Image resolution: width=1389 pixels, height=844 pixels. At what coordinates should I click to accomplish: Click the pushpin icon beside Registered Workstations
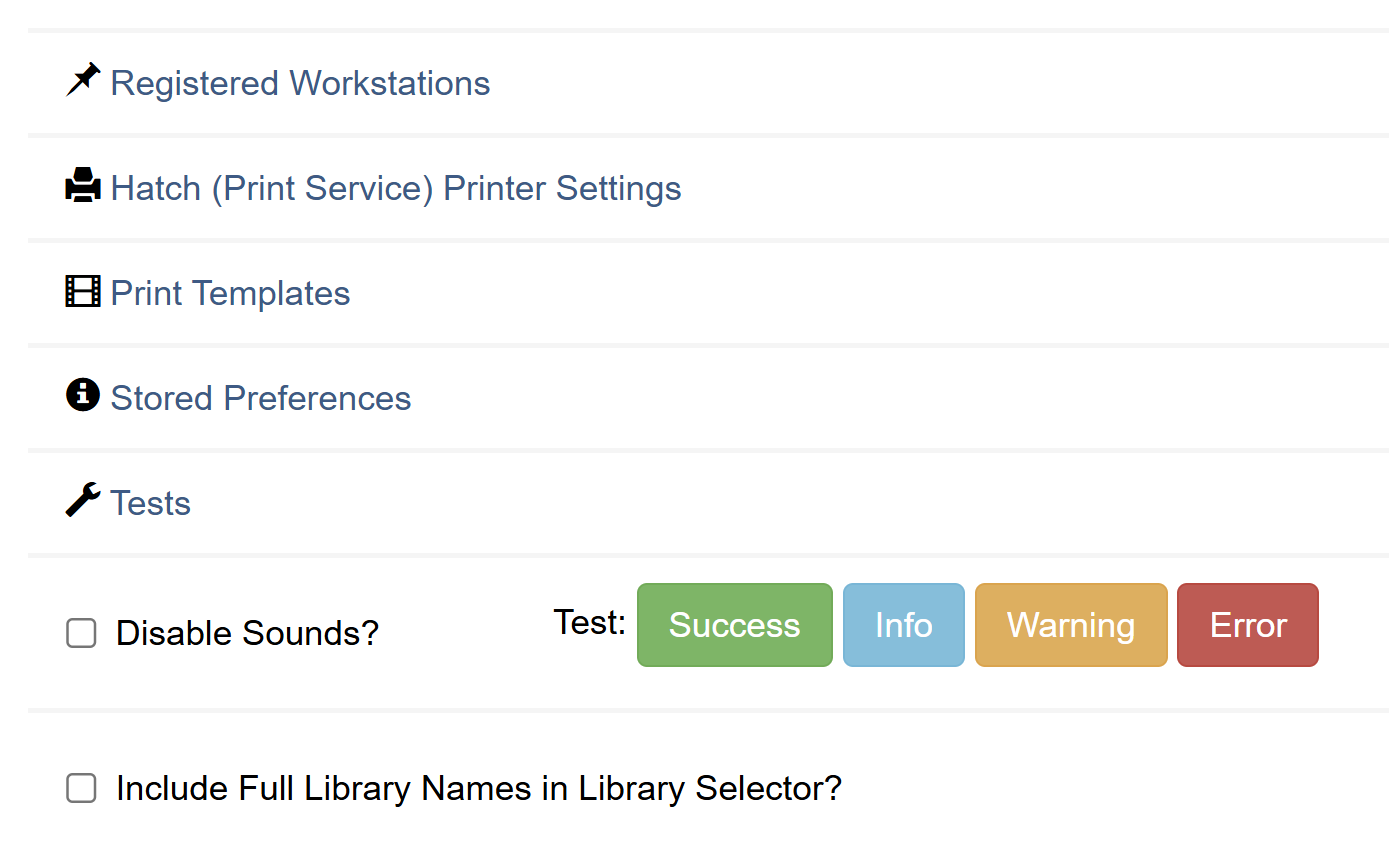tap(83, 80)
